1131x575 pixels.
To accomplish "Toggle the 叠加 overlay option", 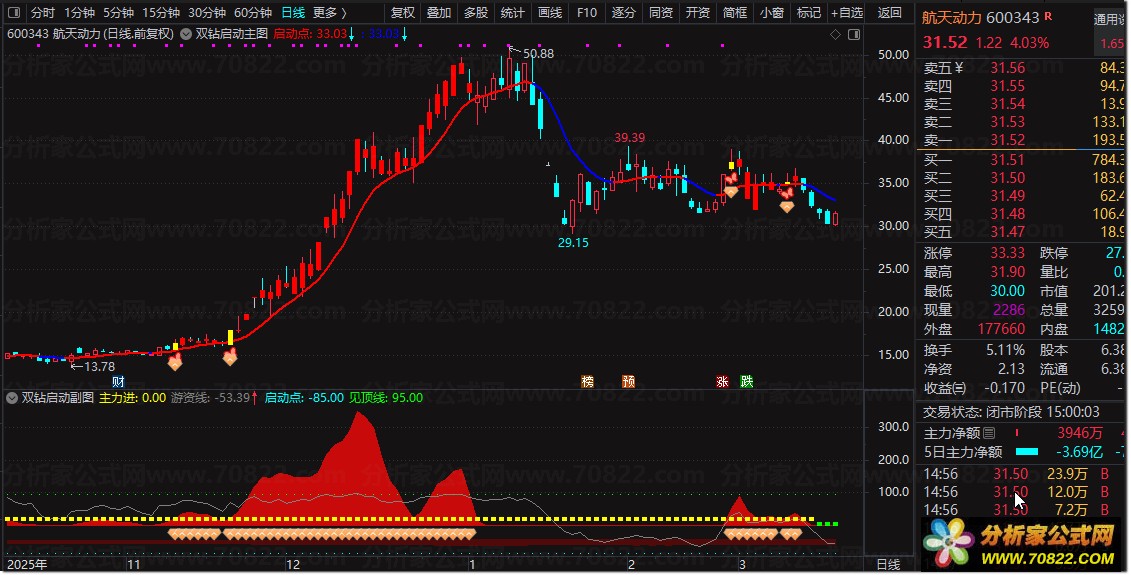I will (x=438, y=13).
